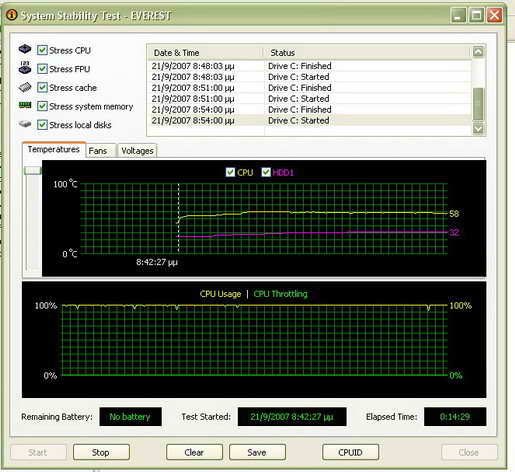Uncheck Stress local disks
This screenshot has height=472, width=515.
coord(42,125)
